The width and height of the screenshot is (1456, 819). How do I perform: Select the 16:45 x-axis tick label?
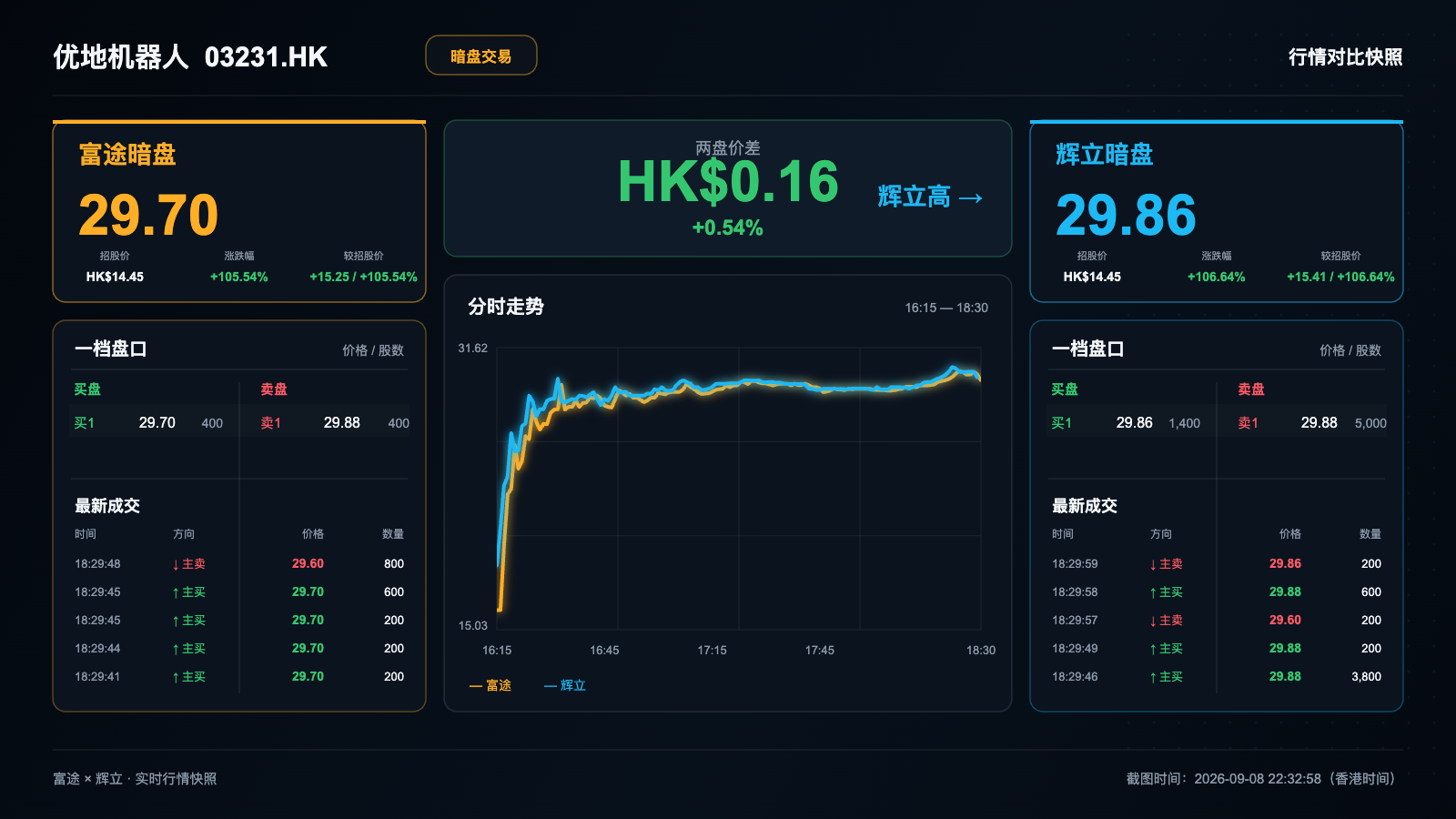pyautogui.click(x=604, y=651)
